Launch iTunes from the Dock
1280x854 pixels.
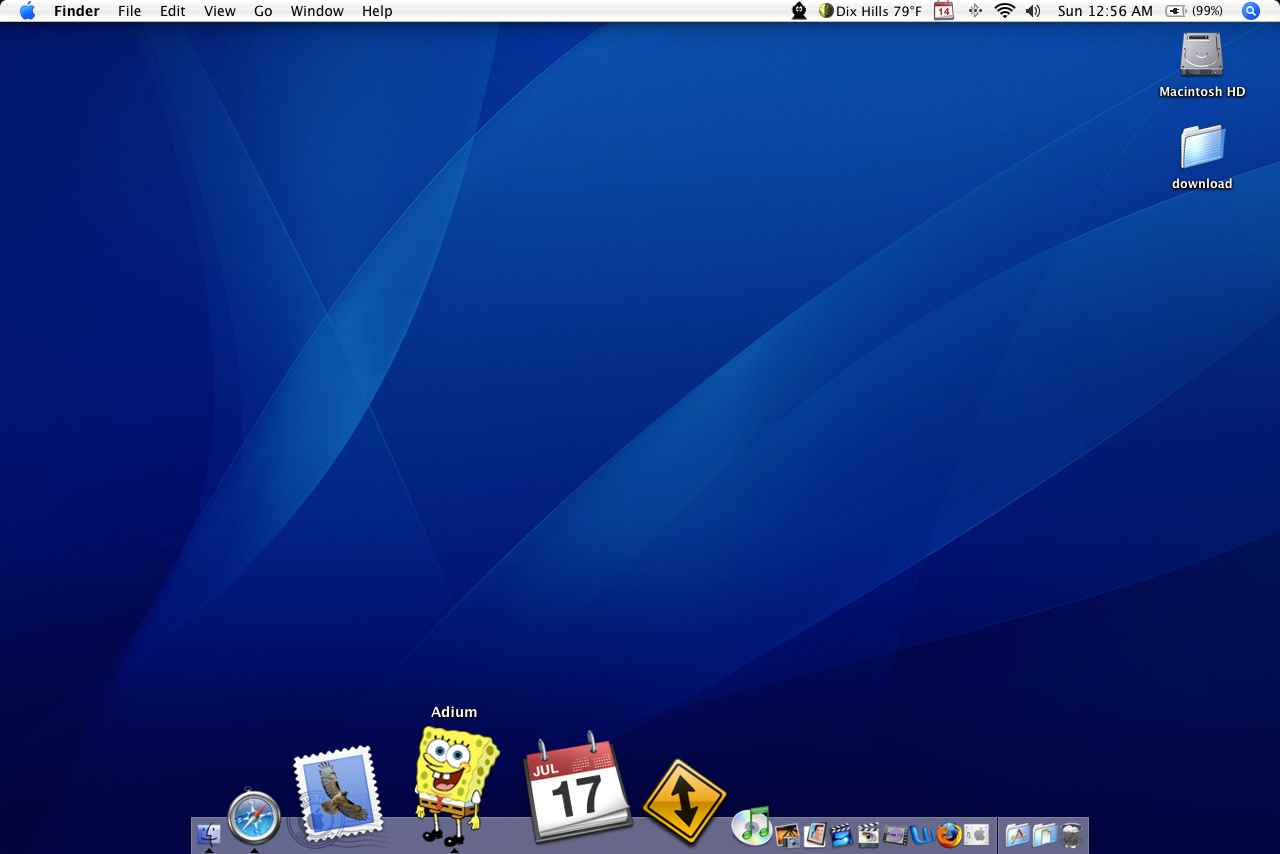point(752,826)
